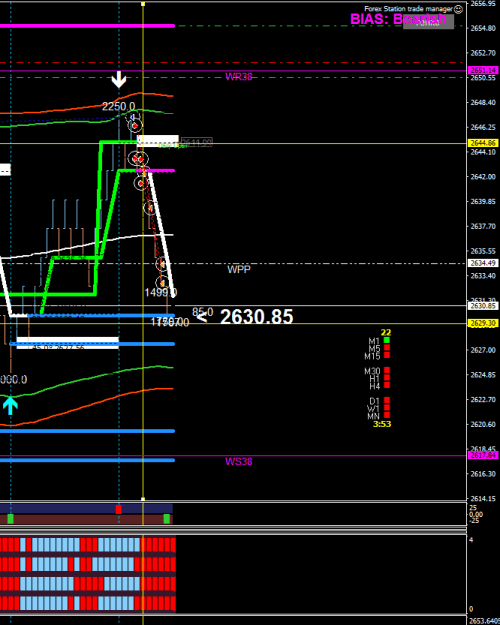
Task: Click white order box on the 2644.86 line
Action: (157, 141)
